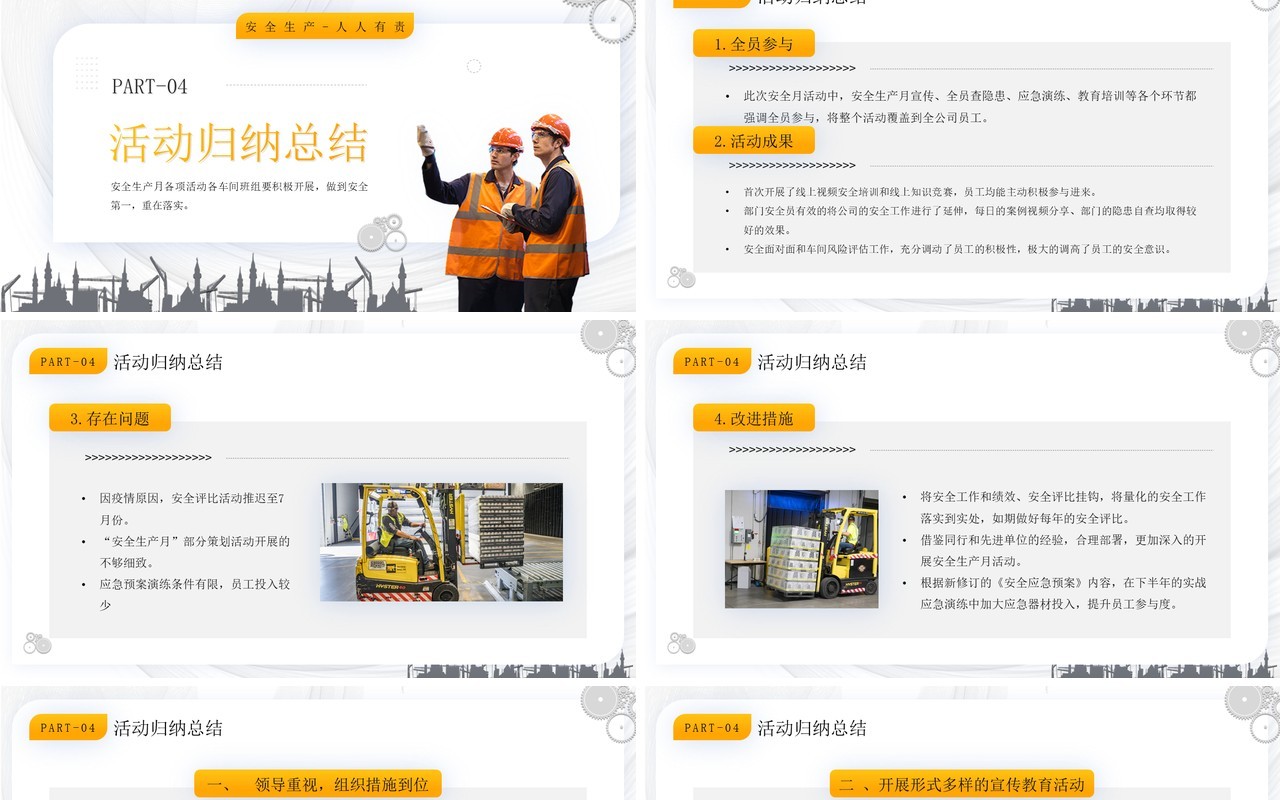Click the 1.全员参与 heading label
The height and width of the screenshot is (800, 1280).
[754, 44]
